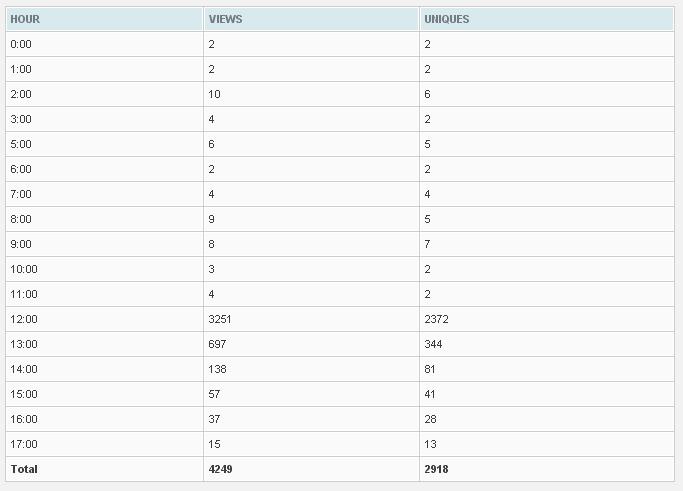Select the 12:00 hour cell
The height and width of the screenshot is (491, 683).
(x=23, y=319)
